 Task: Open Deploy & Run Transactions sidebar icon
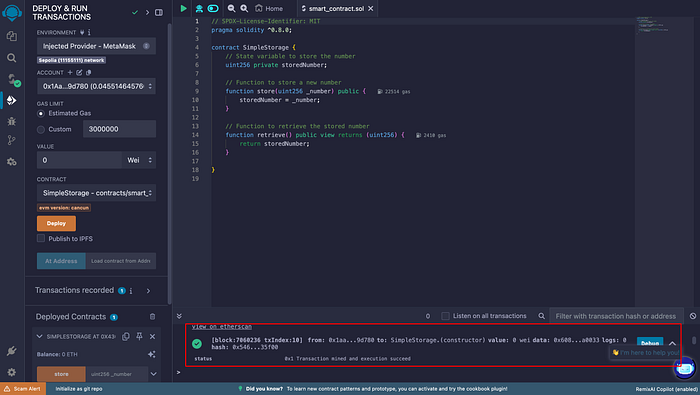tap(12, 100)
